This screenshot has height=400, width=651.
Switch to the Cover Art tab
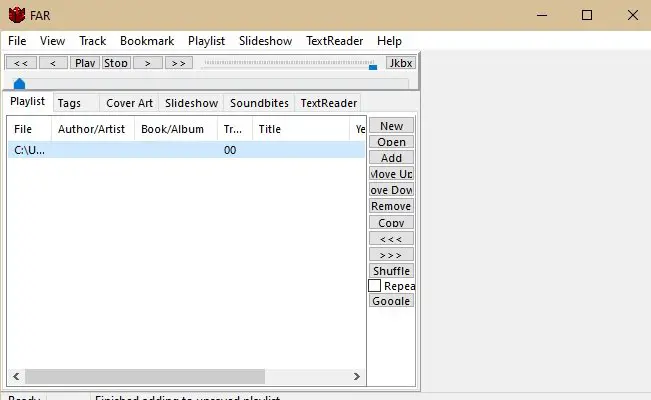[129, 103]
